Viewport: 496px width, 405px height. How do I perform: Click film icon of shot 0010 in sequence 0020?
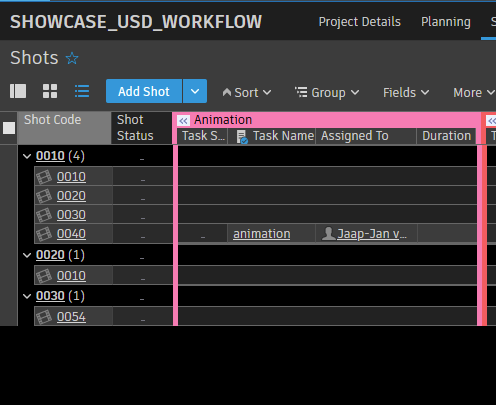(x=44, y=276)
